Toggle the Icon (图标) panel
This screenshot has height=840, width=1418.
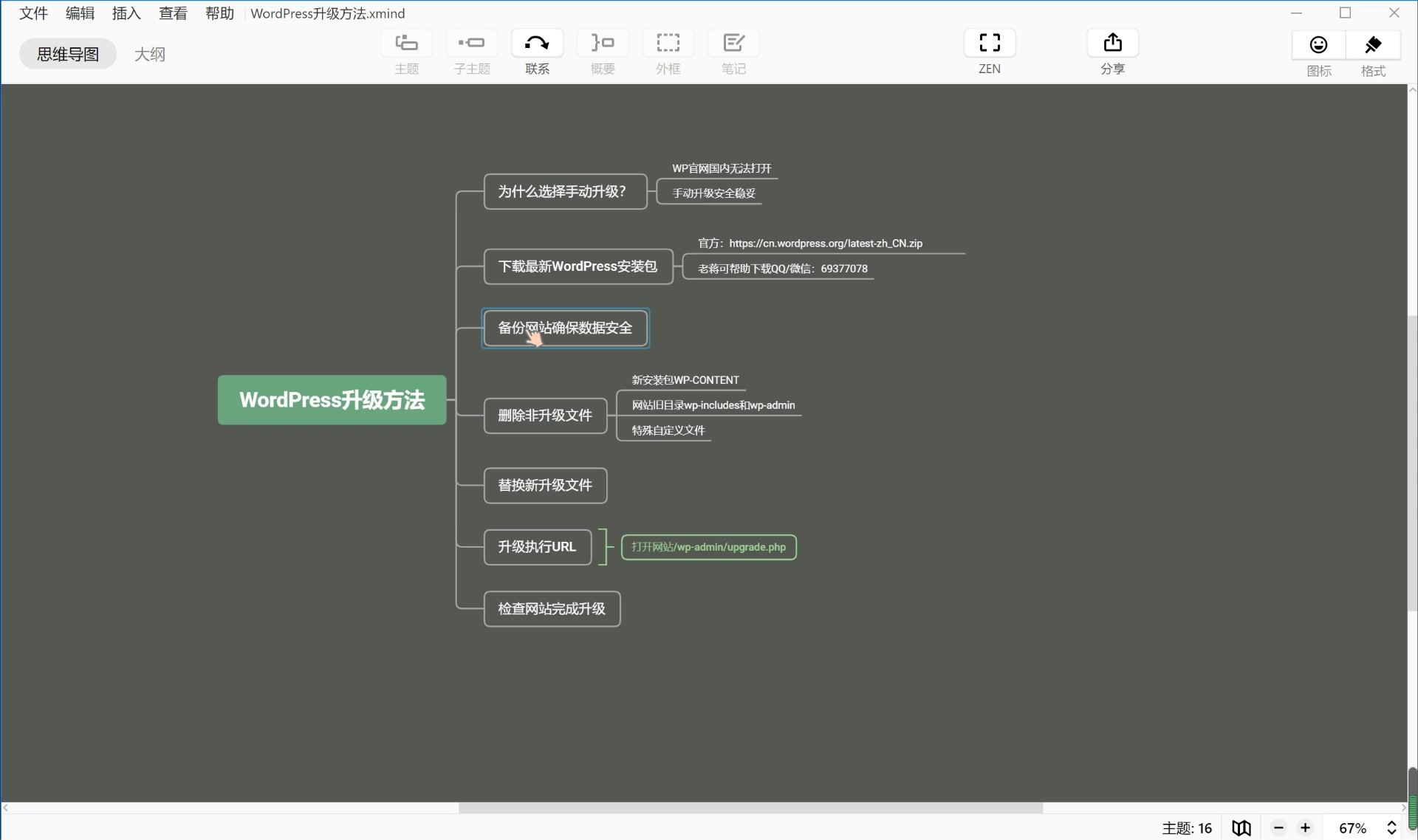click(x=1318, y=46)
